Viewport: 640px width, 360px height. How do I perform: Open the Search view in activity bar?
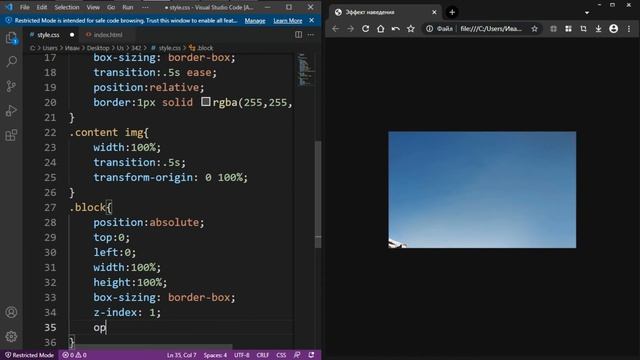pos(11,62)
